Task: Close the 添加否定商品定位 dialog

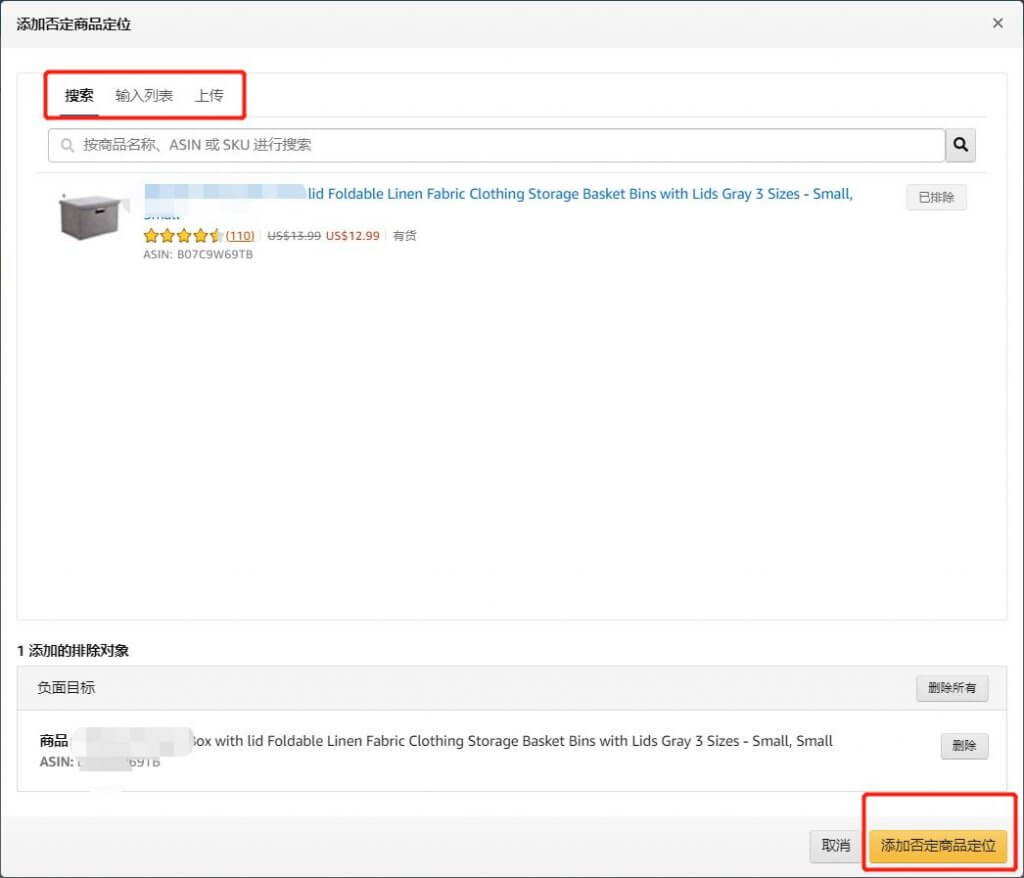Action: coord(997,24)
